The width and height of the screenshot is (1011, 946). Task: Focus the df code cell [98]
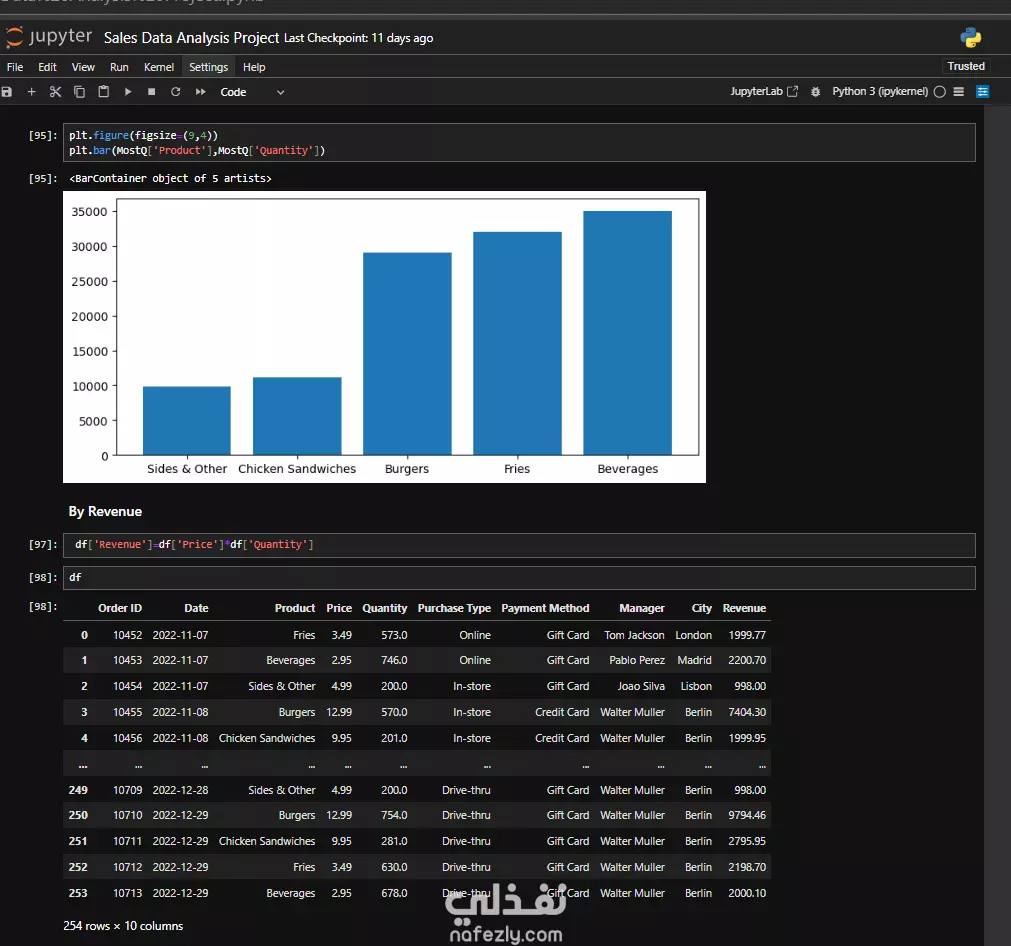pyautogui.click(x=519, y=578)
